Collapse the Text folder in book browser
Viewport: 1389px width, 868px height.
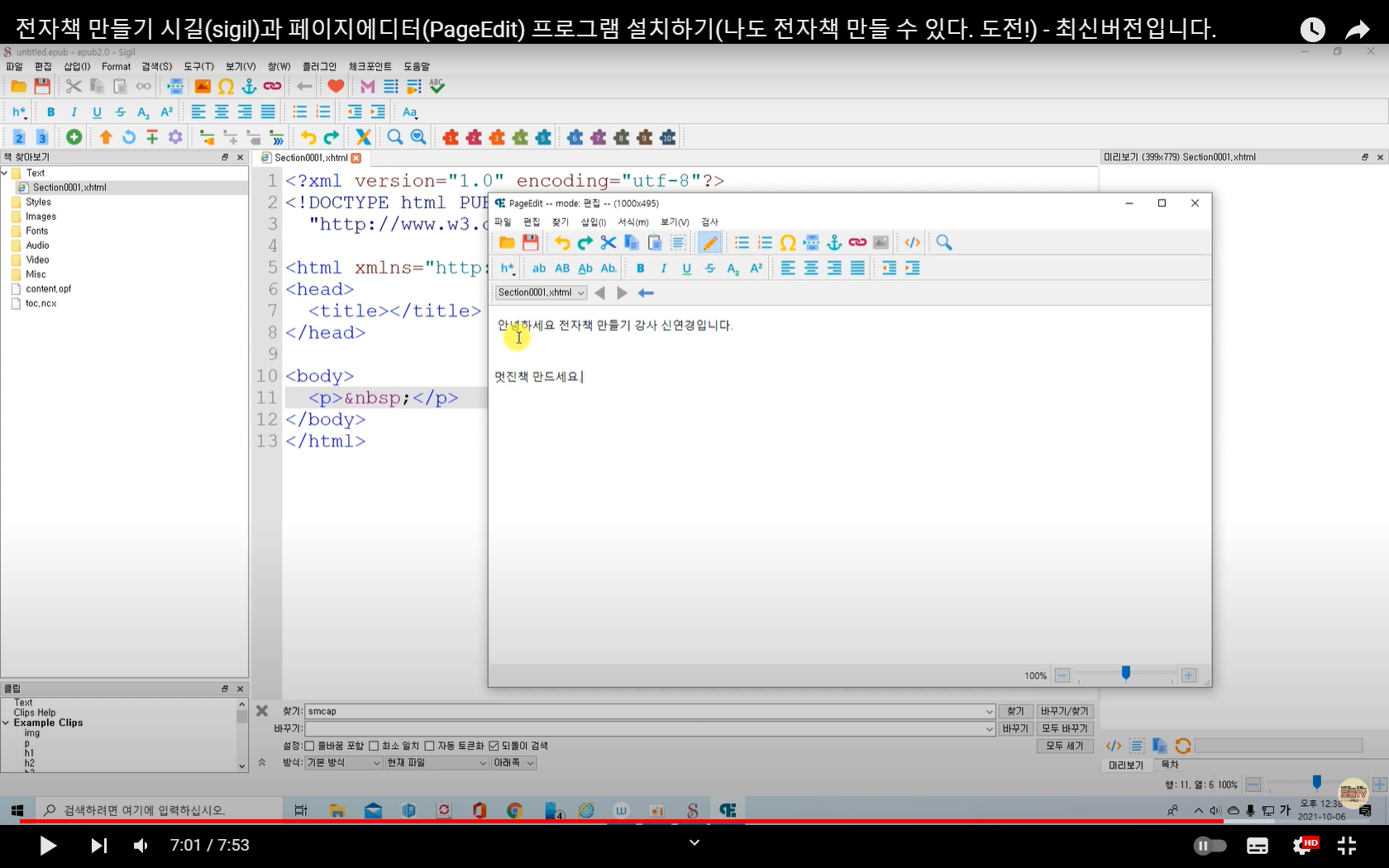(4, 173)
